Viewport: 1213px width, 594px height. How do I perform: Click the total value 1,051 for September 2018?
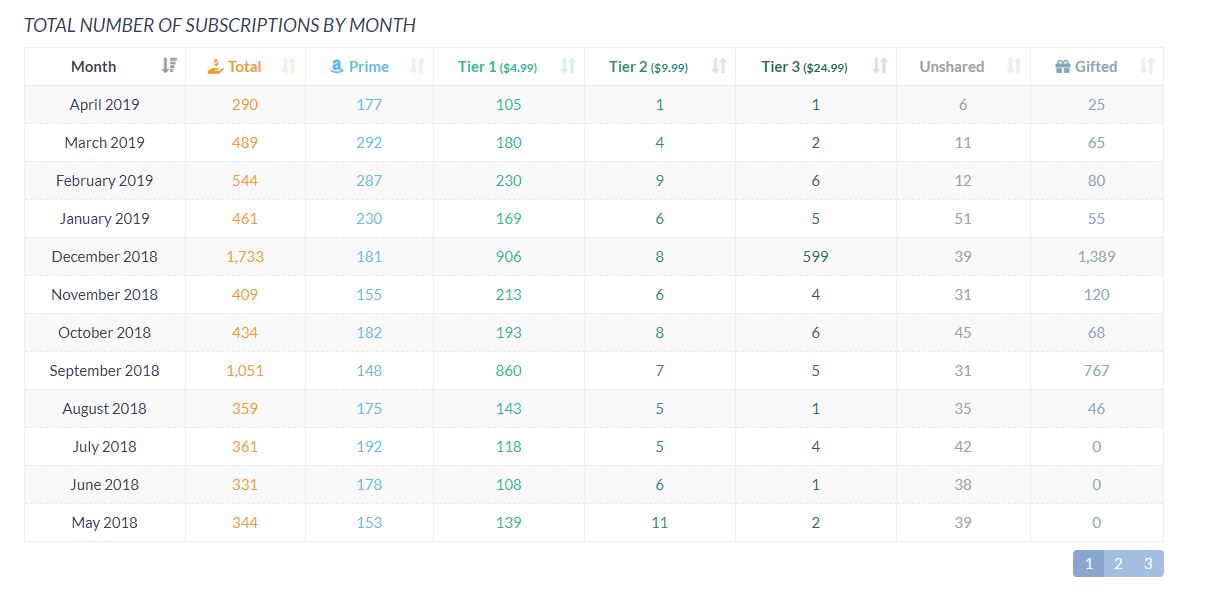pyautogui.click(x=245, y=370)
